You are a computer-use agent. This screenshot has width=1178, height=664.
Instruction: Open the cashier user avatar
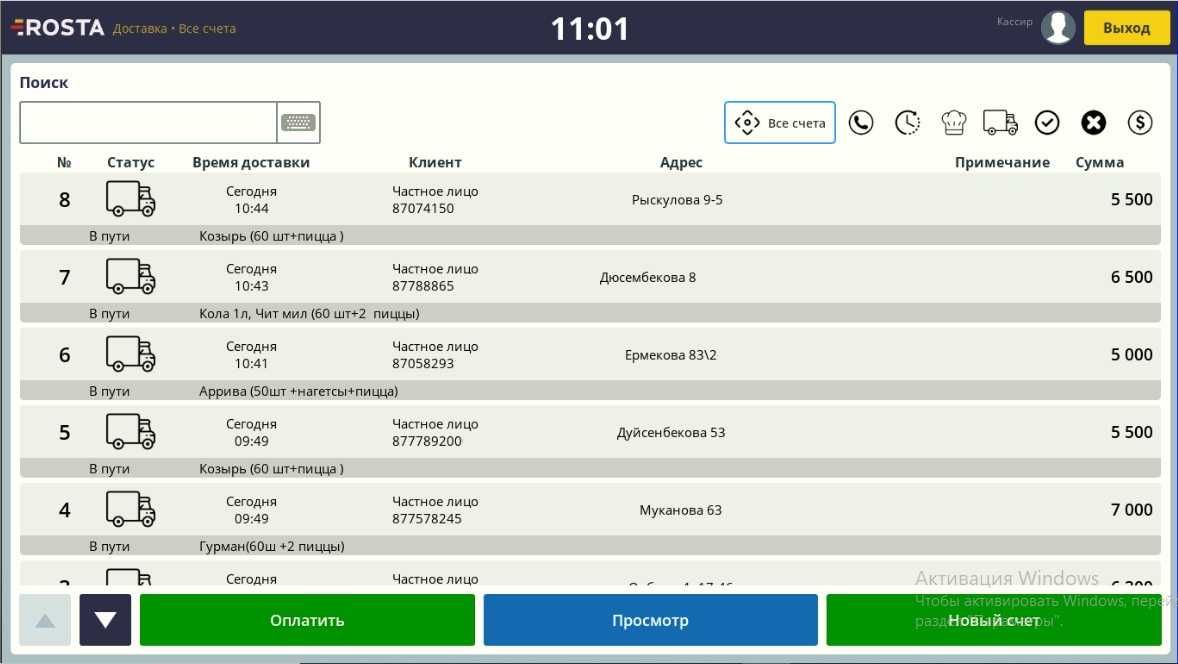1058,28
